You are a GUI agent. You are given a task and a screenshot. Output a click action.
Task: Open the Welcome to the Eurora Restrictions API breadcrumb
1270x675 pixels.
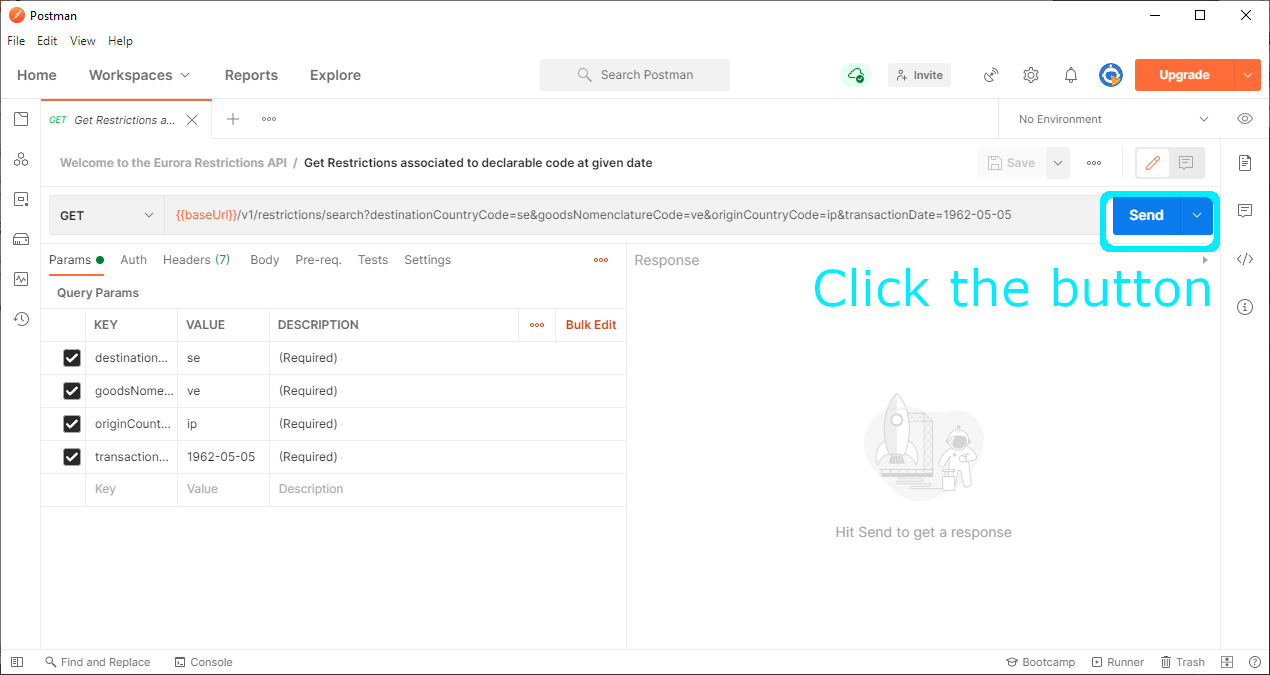(173, 163)
